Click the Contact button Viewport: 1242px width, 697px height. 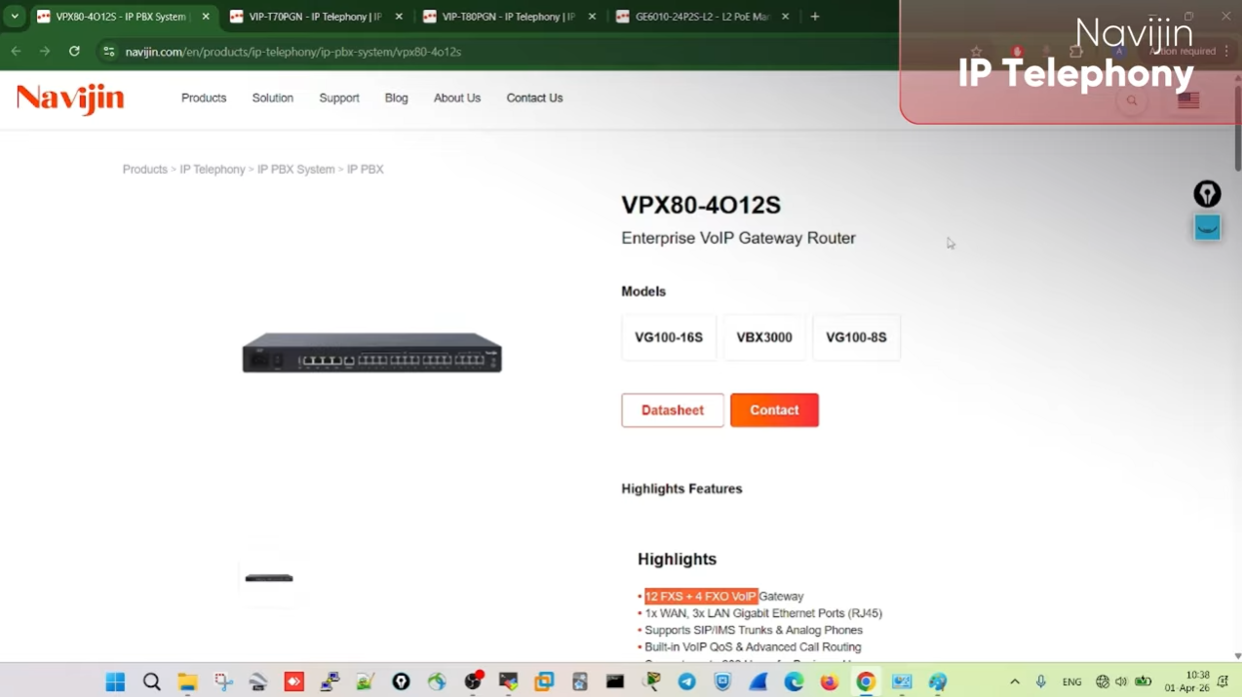coord(774,410)
